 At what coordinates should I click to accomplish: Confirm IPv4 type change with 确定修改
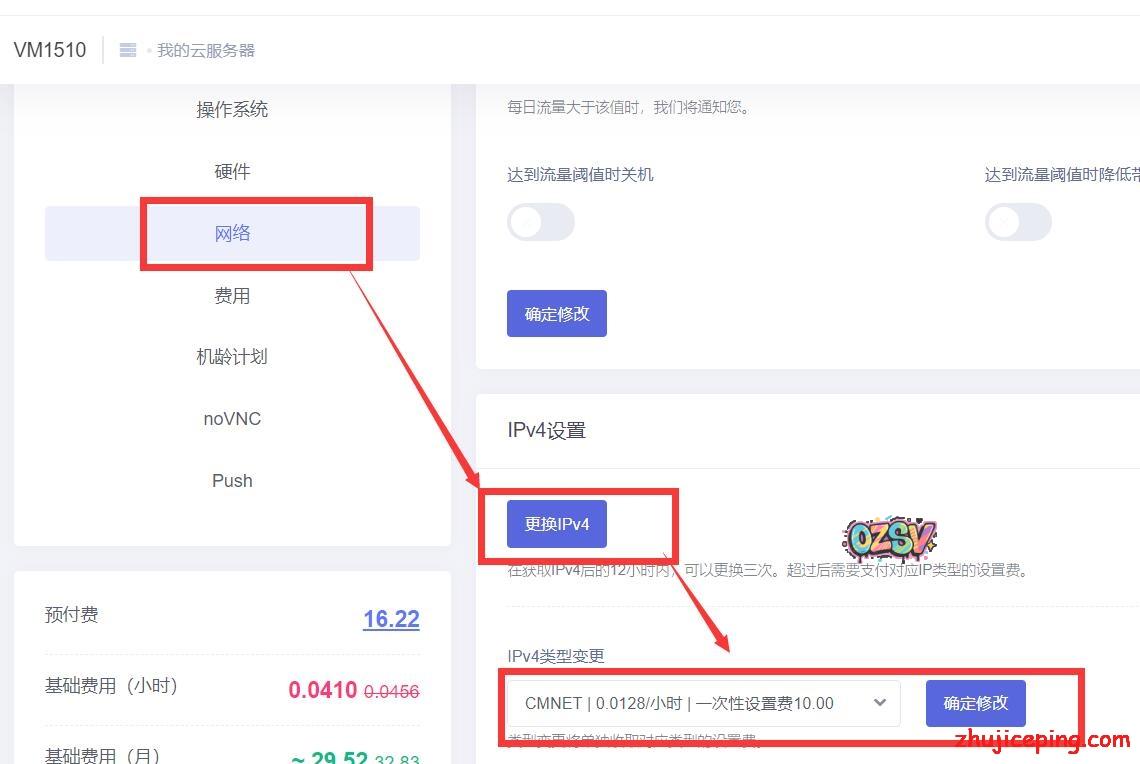[x=975, y=703]
